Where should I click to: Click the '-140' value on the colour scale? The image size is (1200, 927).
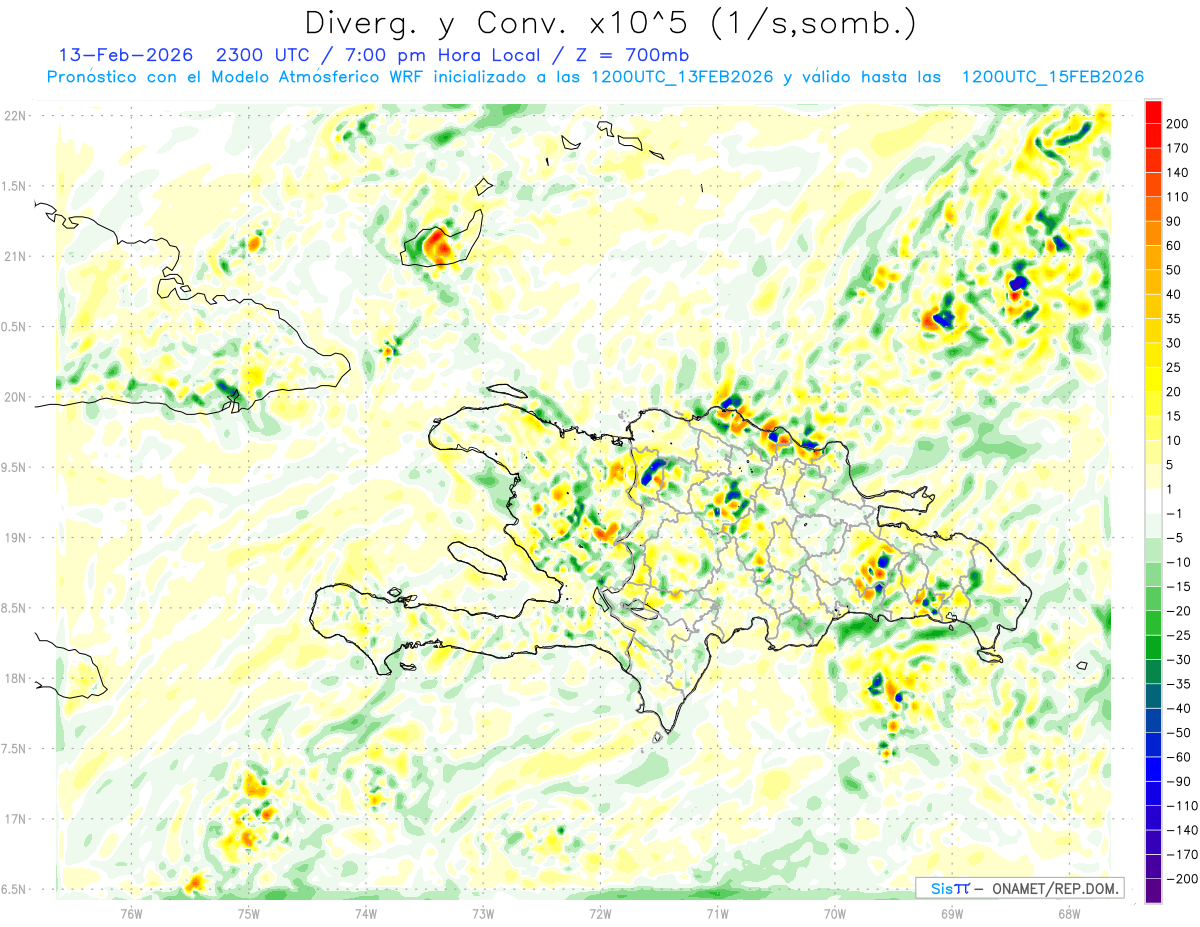[1183, 830]
